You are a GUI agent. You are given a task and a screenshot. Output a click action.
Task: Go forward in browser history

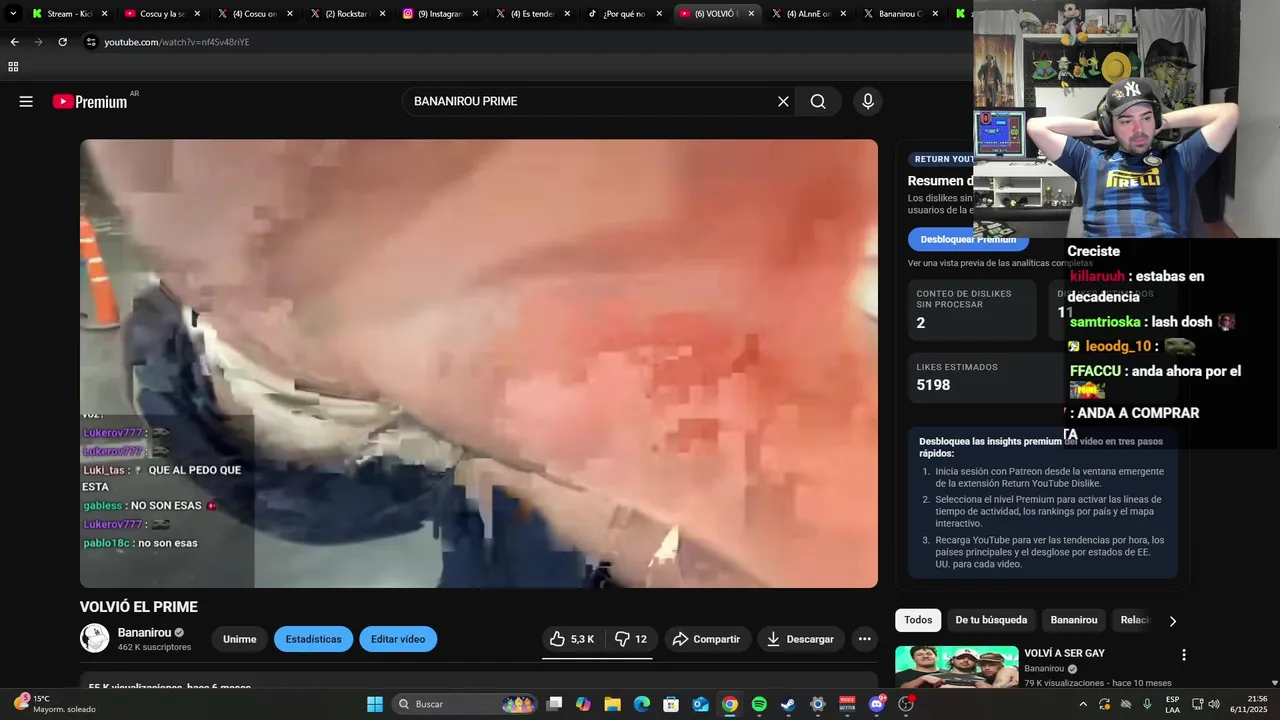coord(38,42)
